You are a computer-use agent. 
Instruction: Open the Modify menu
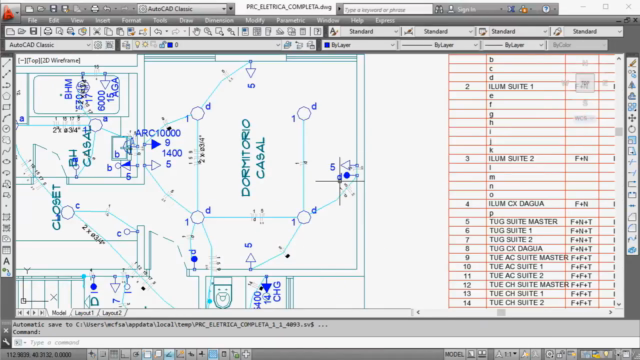click(x=255, y=20)
